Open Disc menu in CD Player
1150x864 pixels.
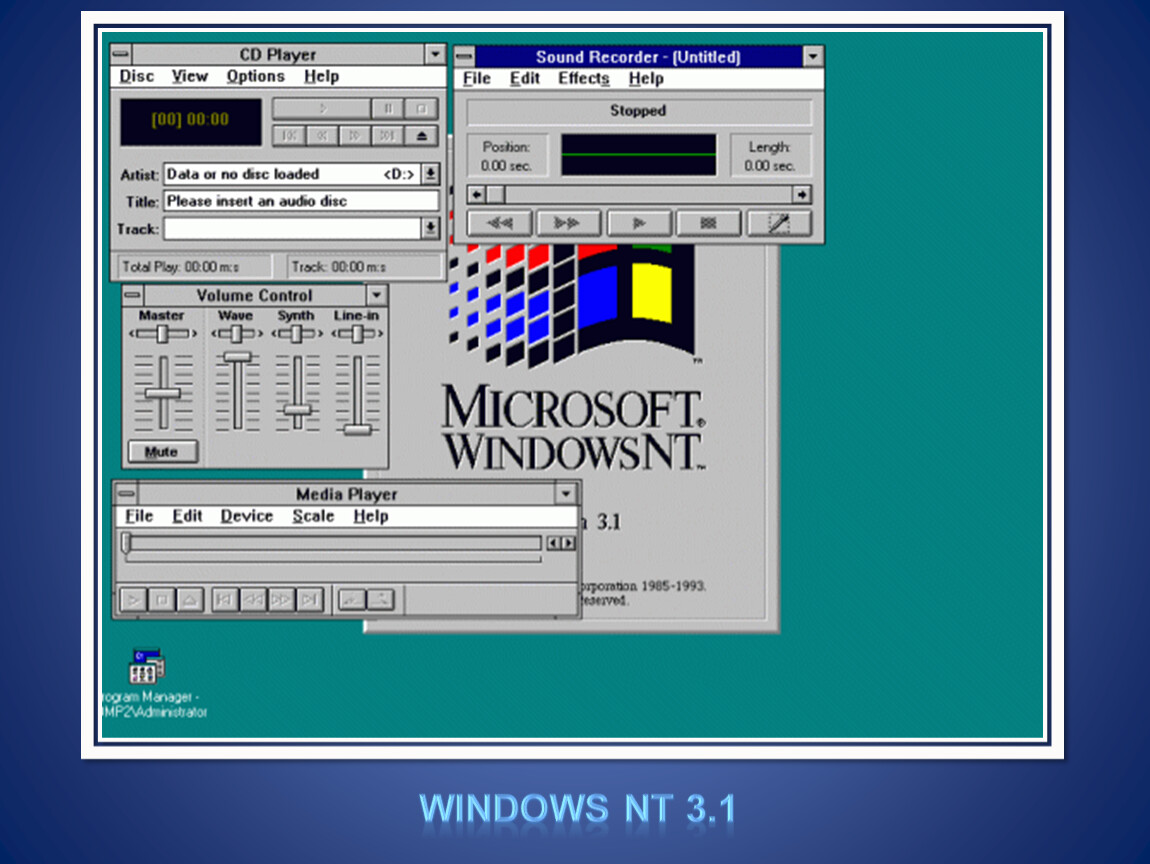136,76
